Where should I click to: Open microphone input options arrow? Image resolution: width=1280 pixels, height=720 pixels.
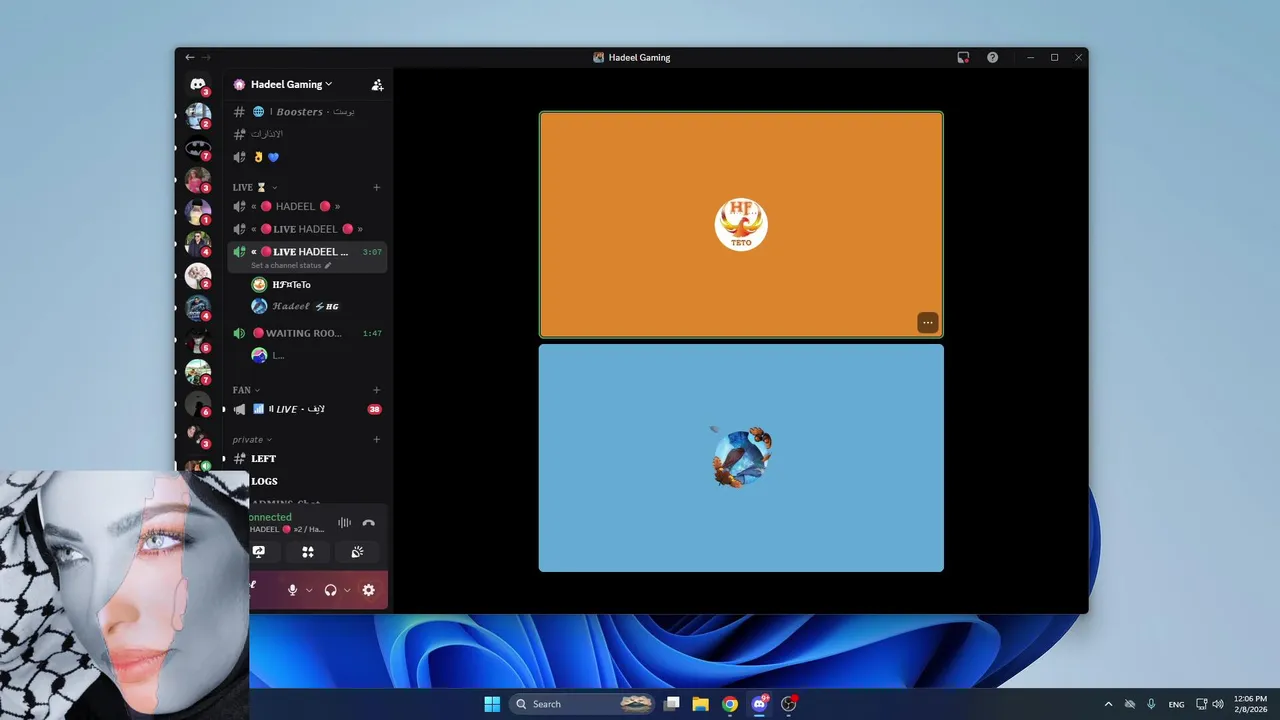tap(309, 590)
